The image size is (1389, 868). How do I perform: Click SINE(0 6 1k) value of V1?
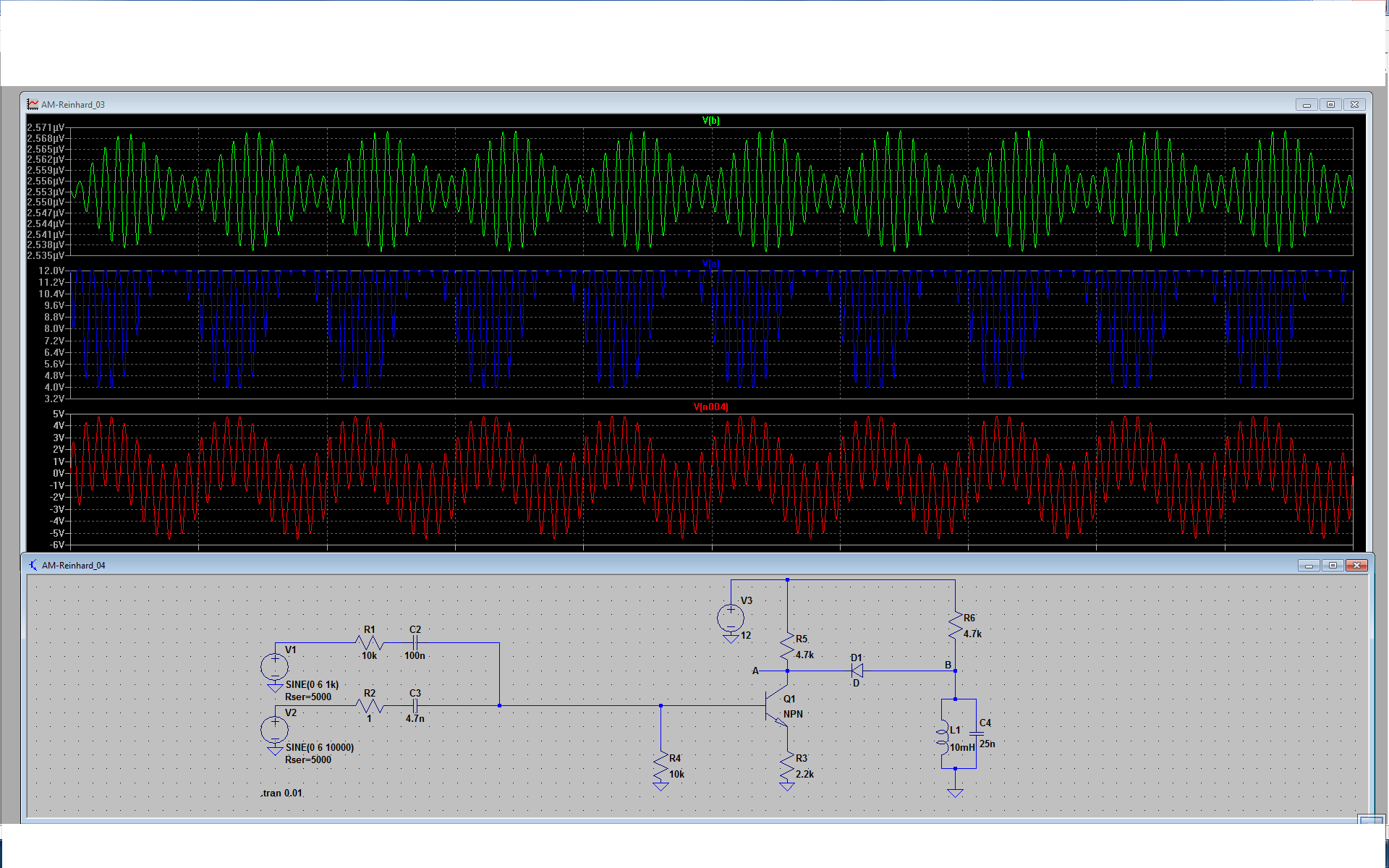point(312,684)
